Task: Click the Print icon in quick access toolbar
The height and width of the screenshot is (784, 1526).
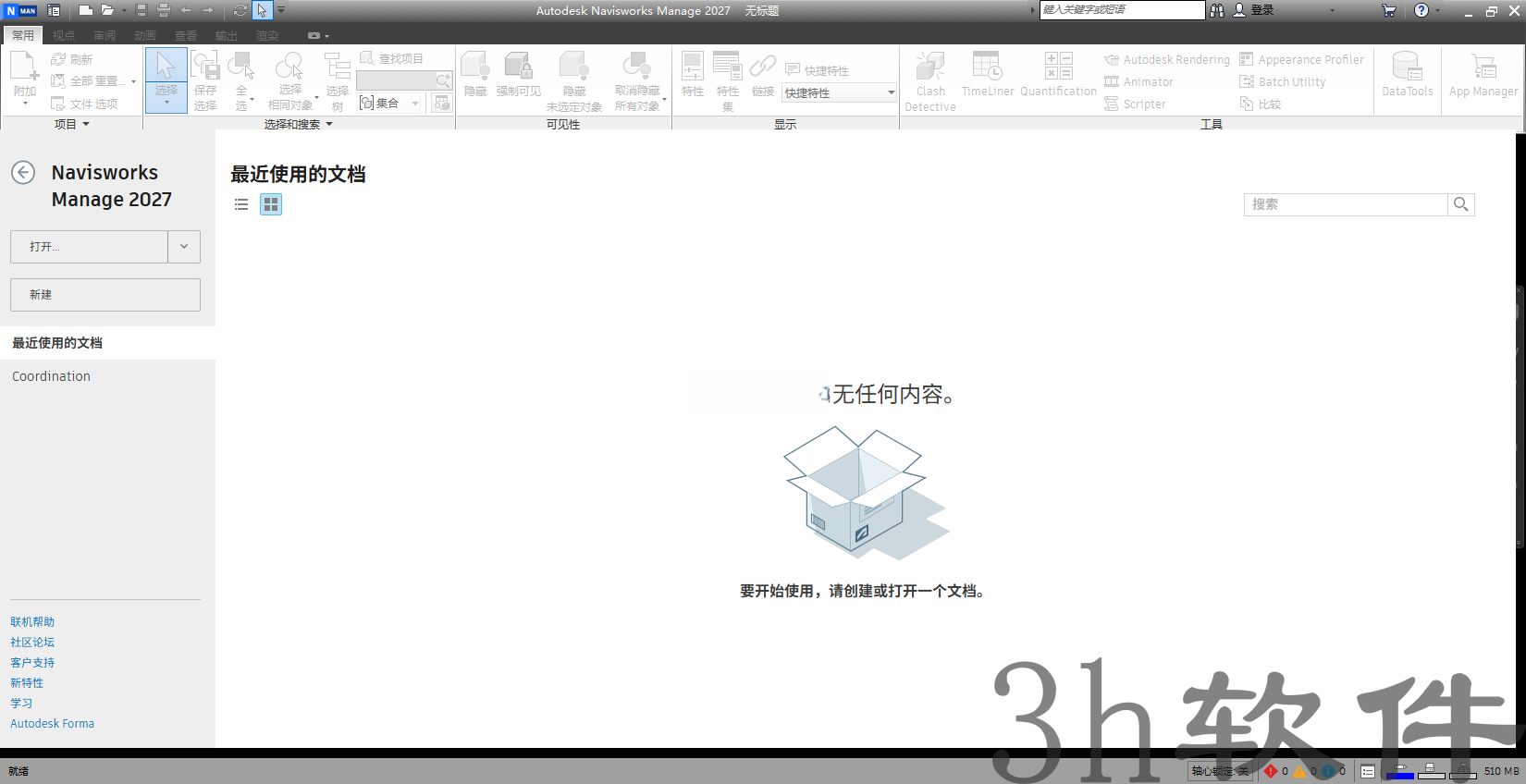Action: [164, 10]
